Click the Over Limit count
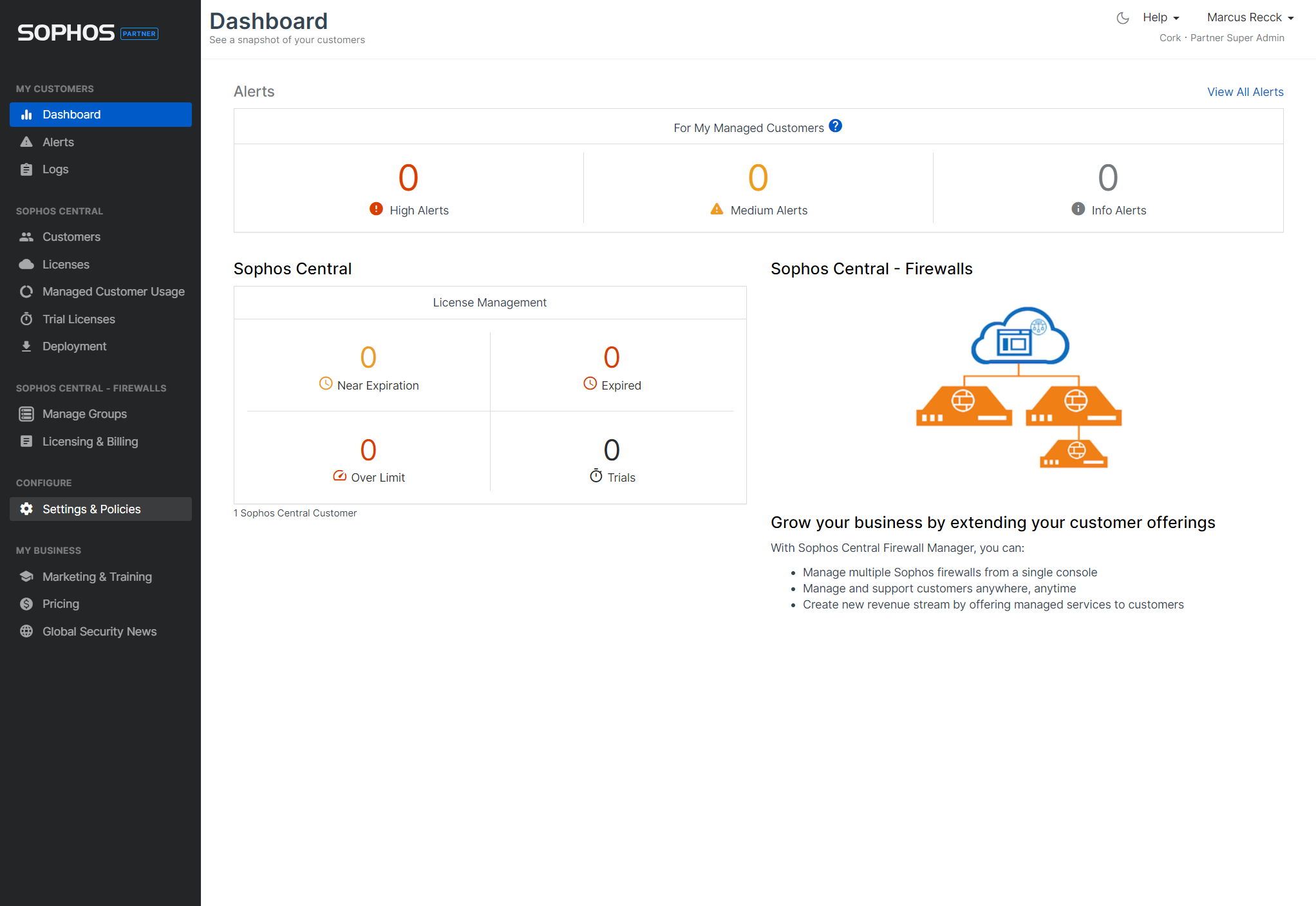 point(368,450)
